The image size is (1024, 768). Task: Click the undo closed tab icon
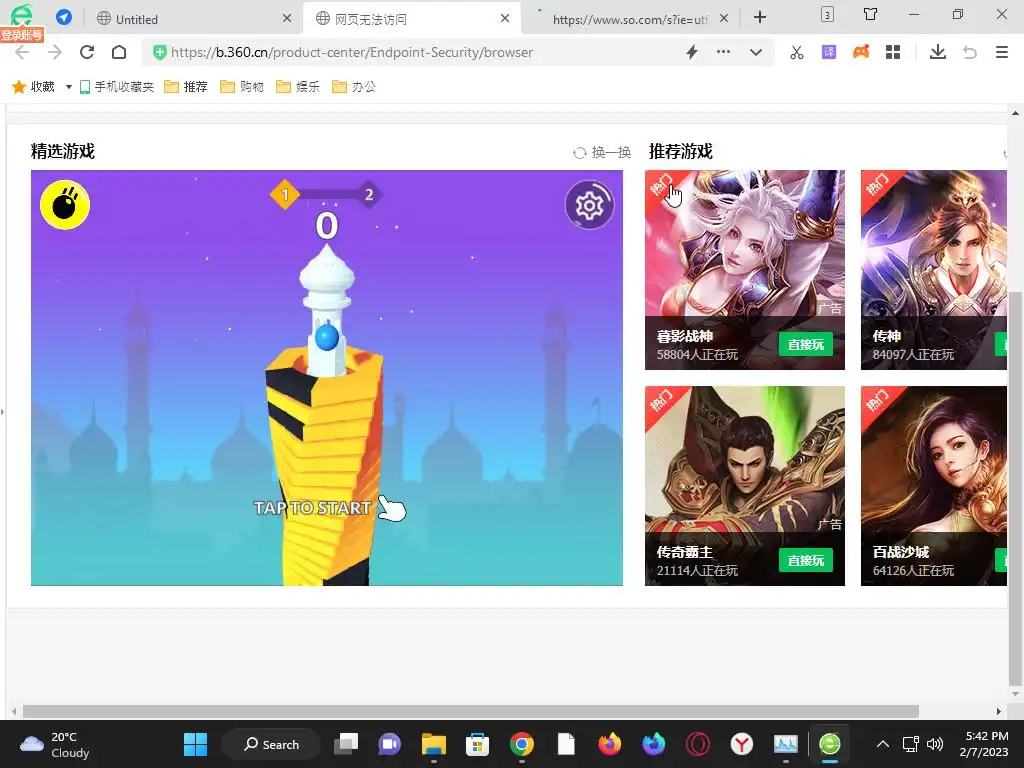coord(970,52)
